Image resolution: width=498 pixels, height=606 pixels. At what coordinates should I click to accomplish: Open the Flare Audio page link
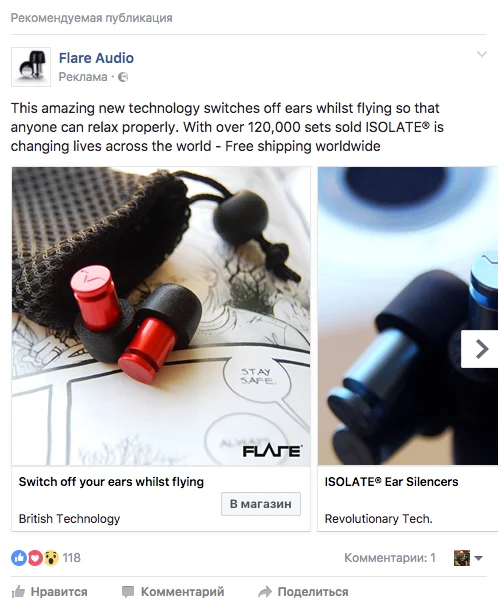(96, 58)
